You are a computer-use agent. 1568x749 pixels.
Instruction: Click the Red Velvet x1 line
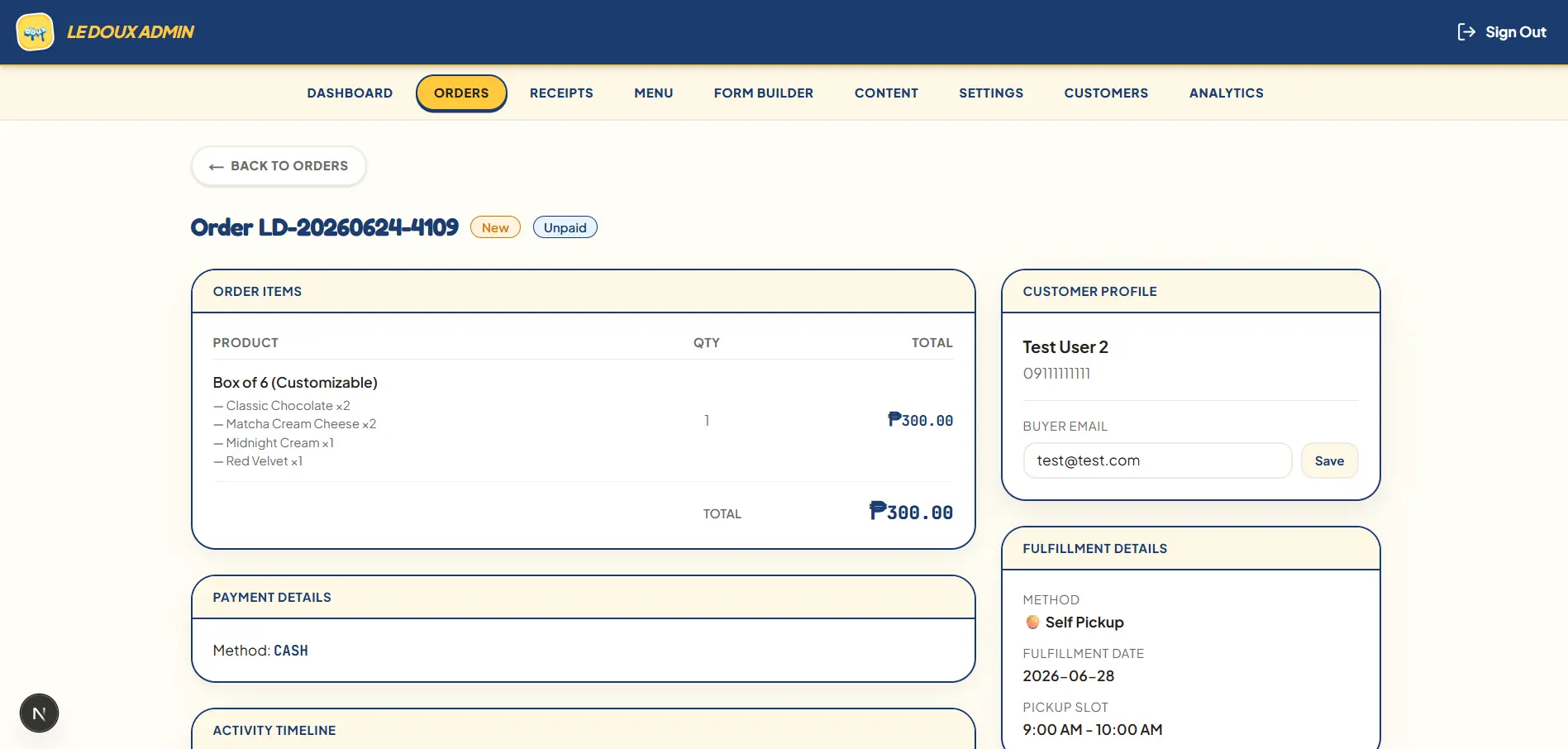tap(258, 461)
